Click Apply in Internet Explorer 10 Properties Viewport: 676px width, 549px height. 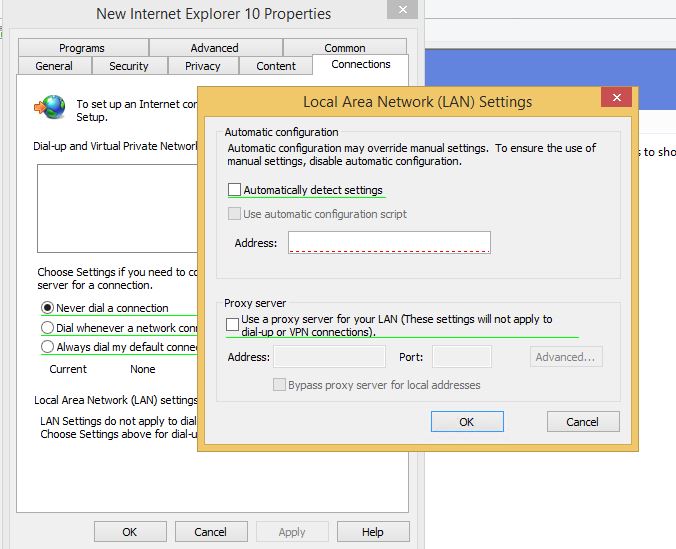coord(292,531)
